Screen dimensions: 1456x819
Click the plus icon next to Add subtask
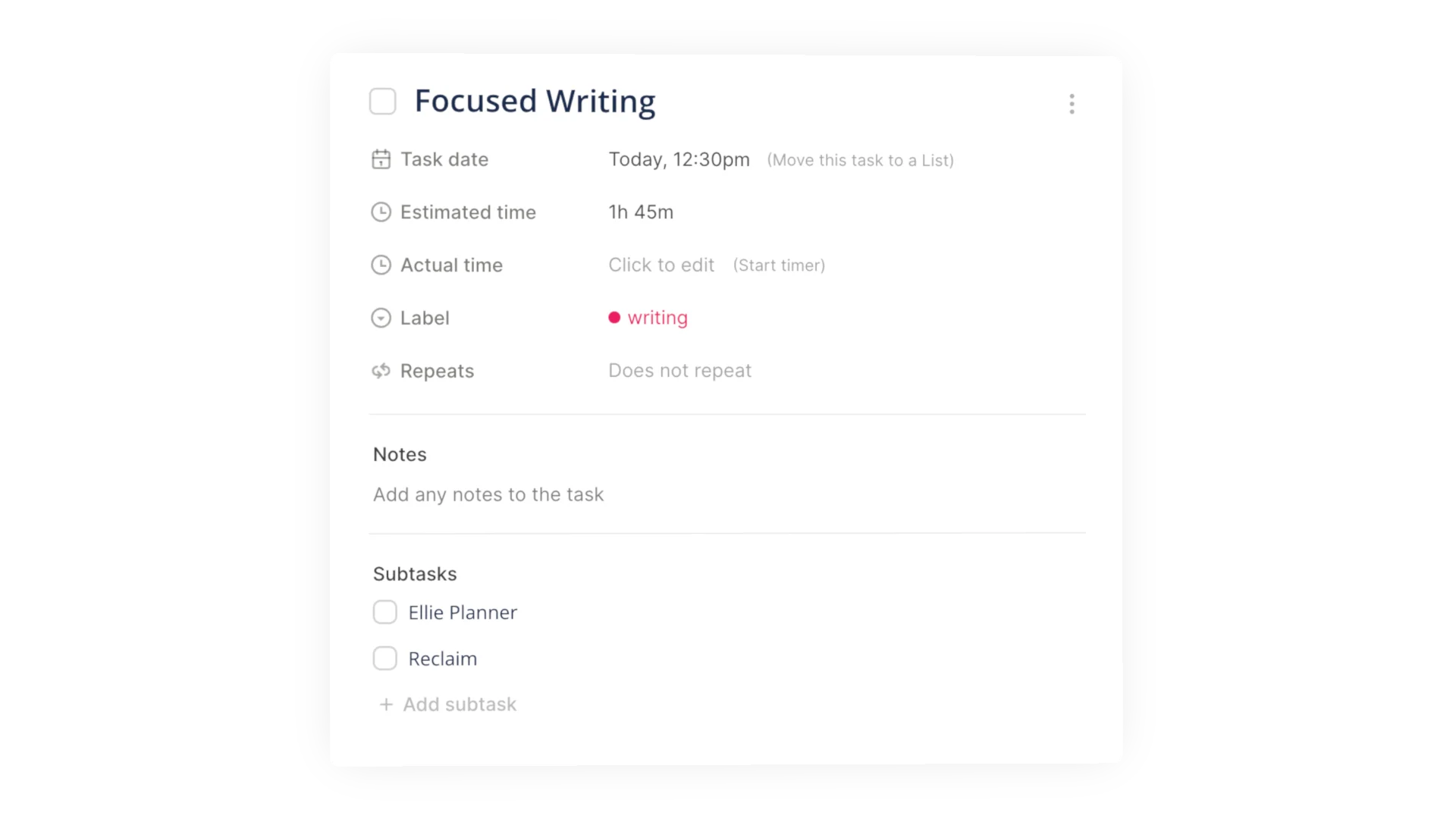(385, 704)
